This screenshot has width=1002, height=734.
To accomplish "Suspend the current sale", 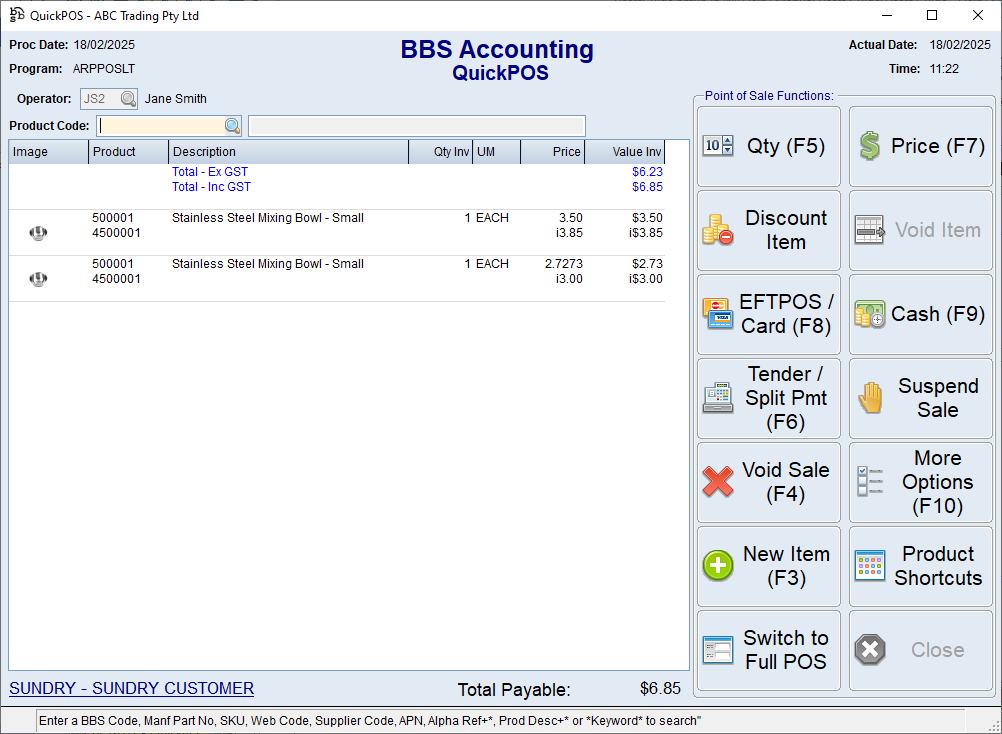I will [x=920, y=398].
